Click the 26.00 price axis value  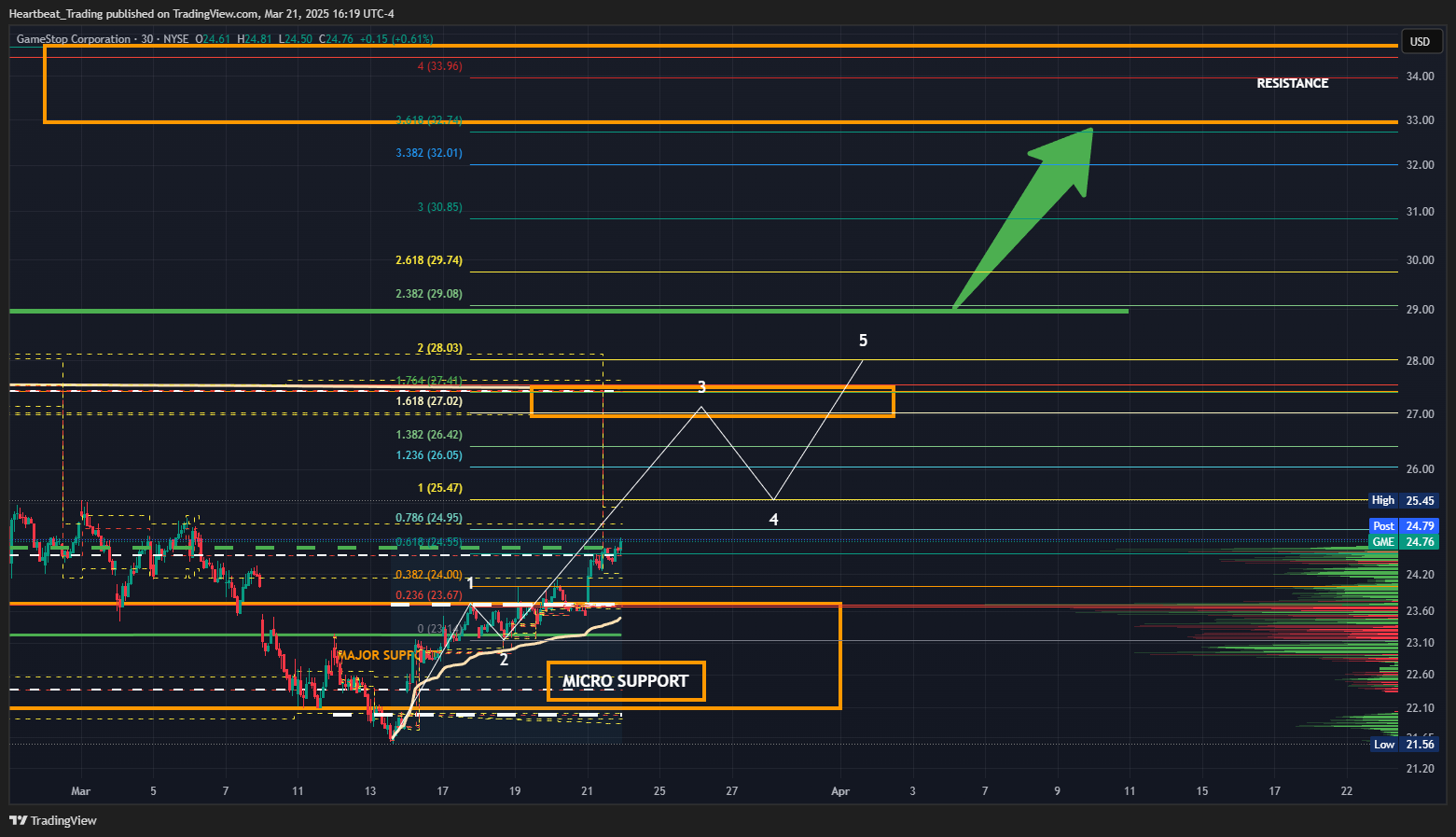(1420, 469)
